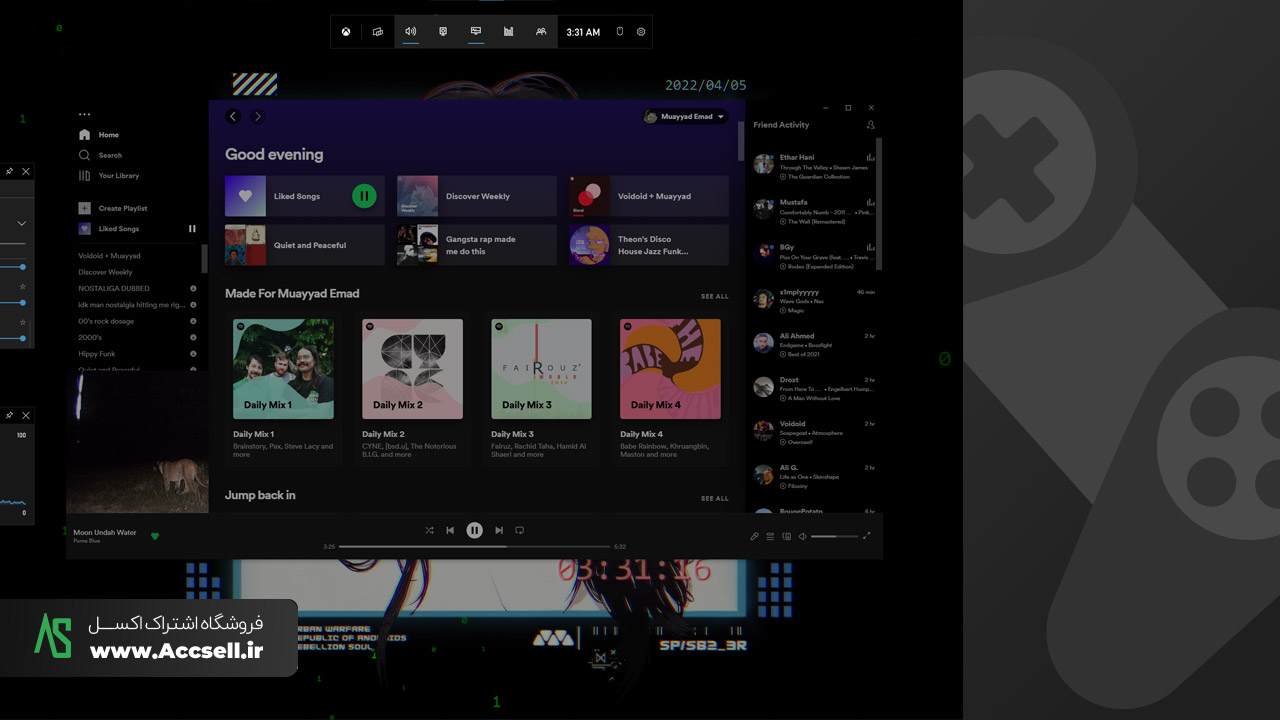1280x720 pixels.
Task: Open Search in Spotify sidebar
Action: click(100, 155)
